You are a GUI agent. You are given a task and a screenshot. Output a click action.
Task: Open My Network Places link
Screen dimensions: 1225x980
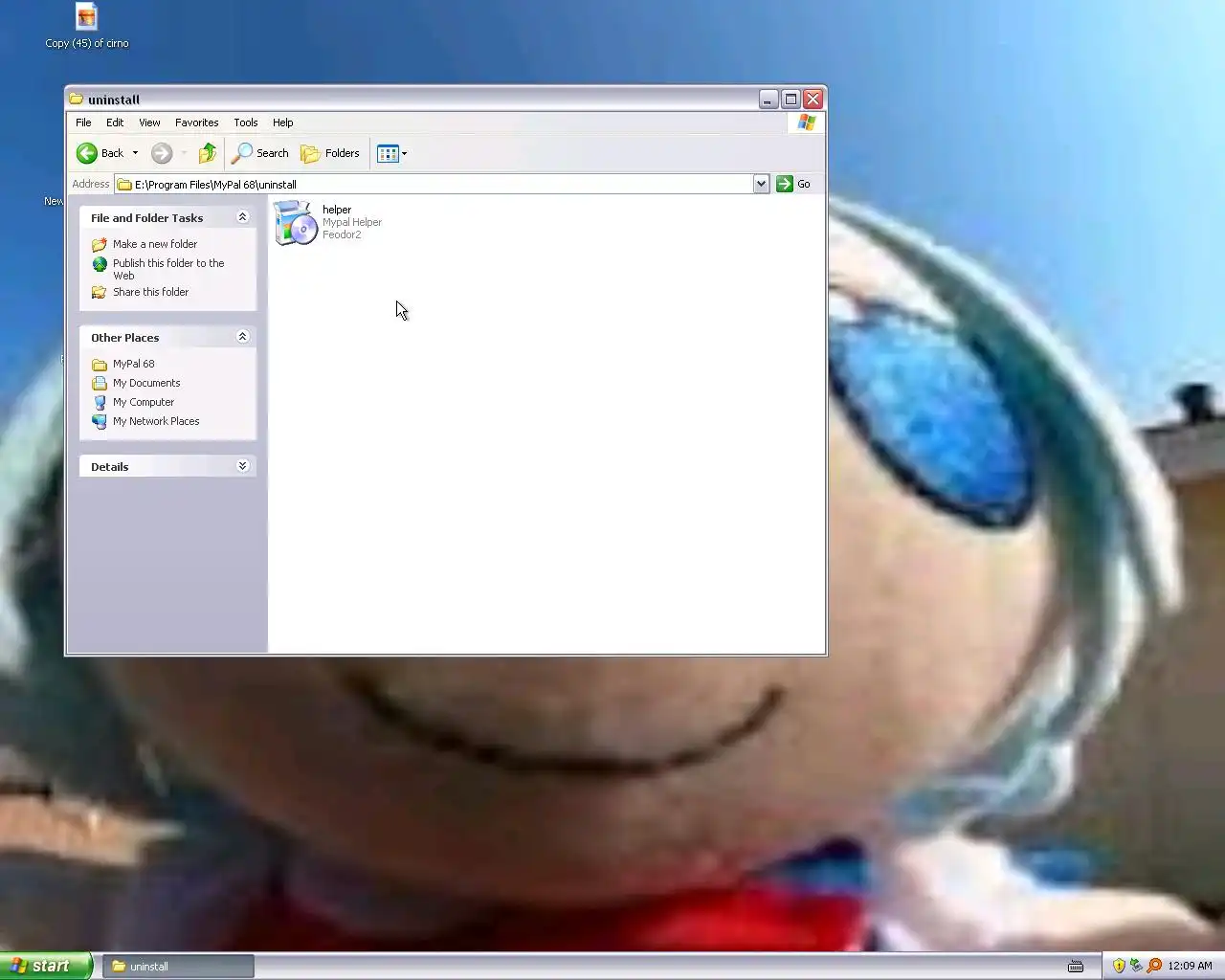click(x=156, y=421)
